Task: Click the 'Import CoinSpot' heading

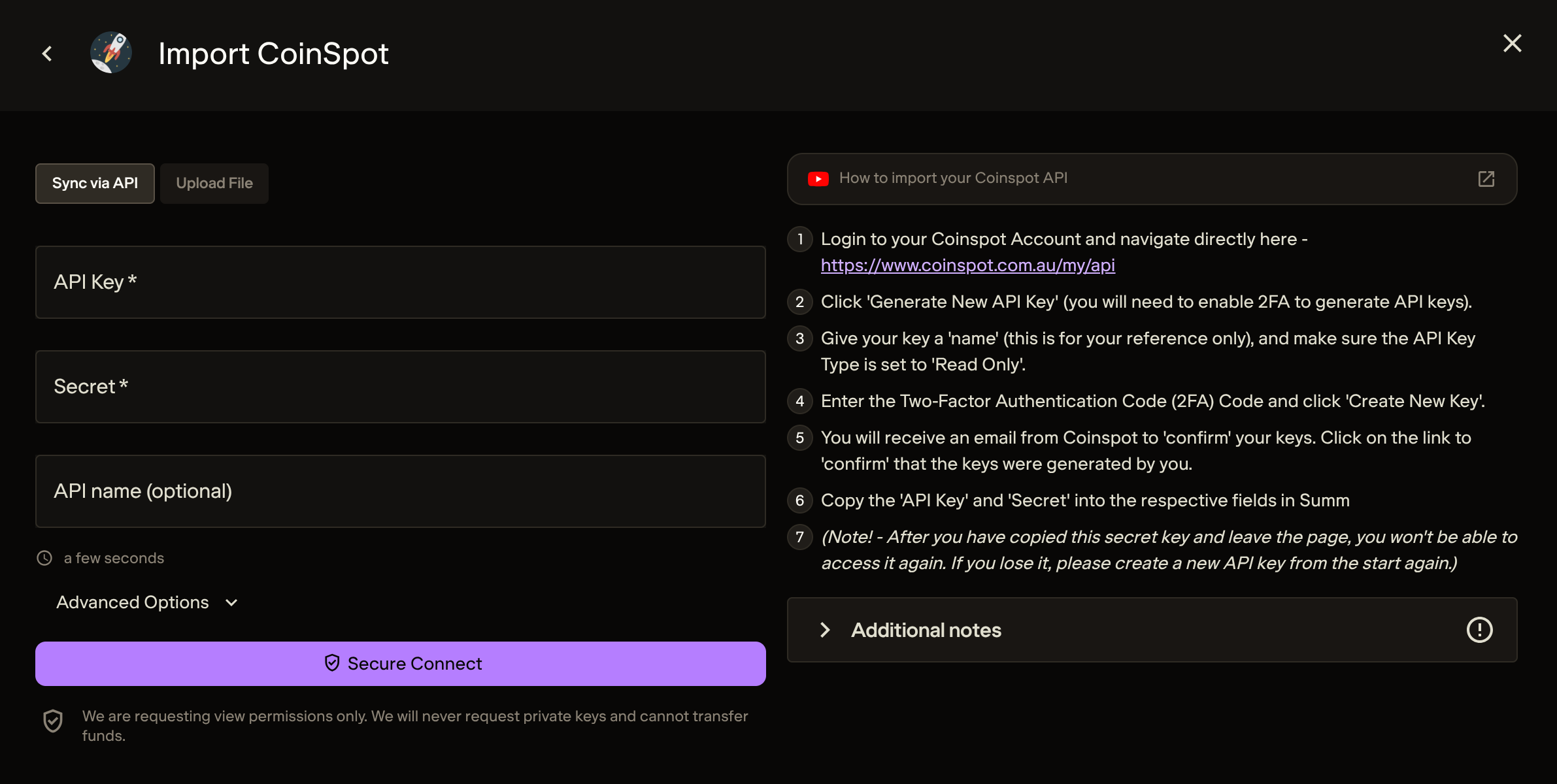Action: [273, 54]
